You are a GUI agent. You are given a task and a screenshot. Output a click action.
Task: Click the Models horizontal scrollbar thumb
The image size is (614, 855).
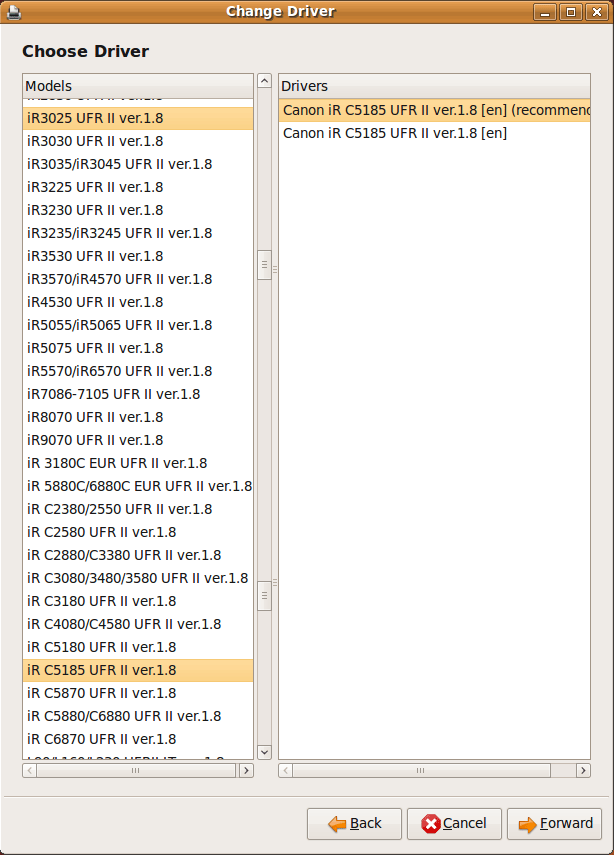[136, 770]
